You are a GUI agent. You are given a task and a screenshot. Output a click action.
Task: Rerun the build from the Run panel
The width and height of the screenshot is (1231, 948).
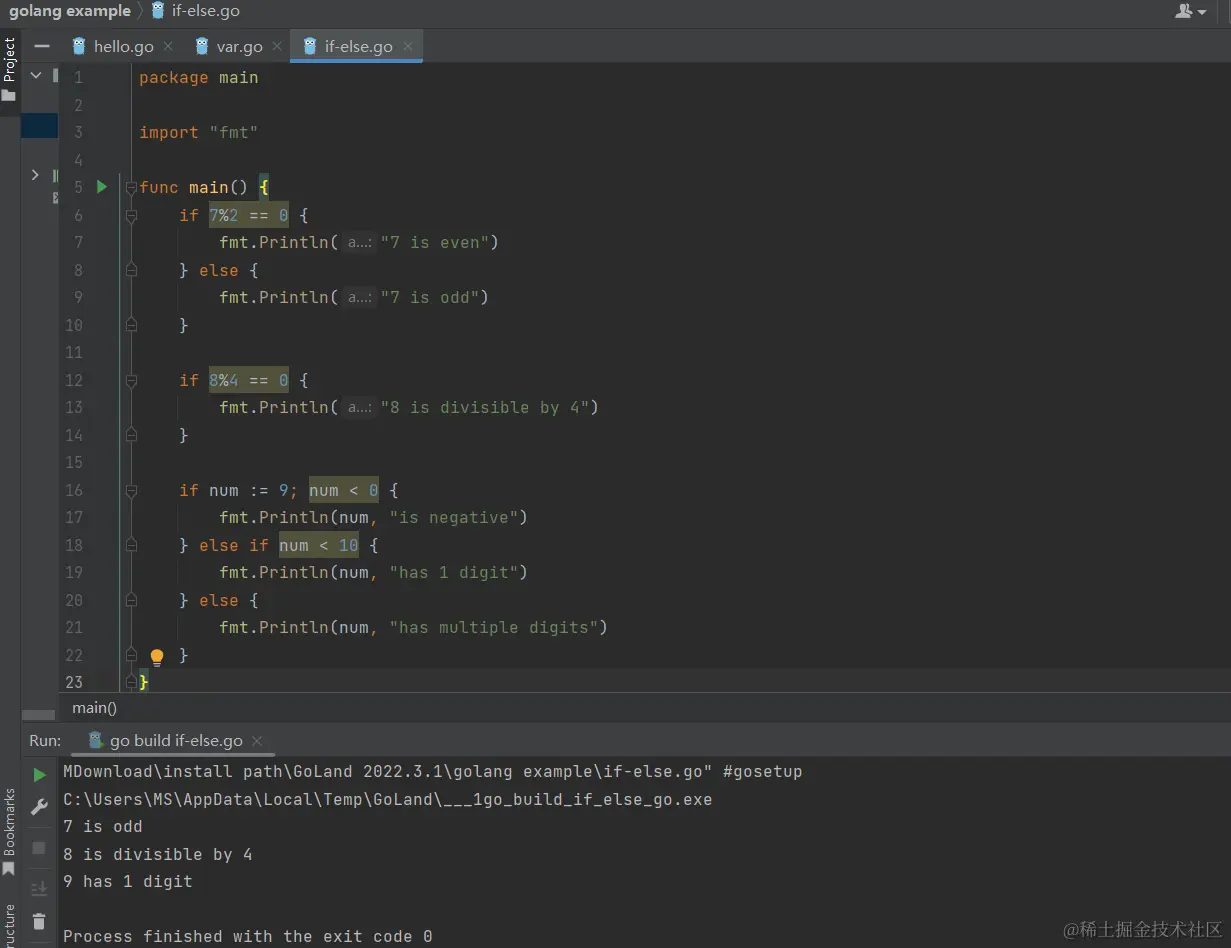pyautogui.click(x=39, y=775)
